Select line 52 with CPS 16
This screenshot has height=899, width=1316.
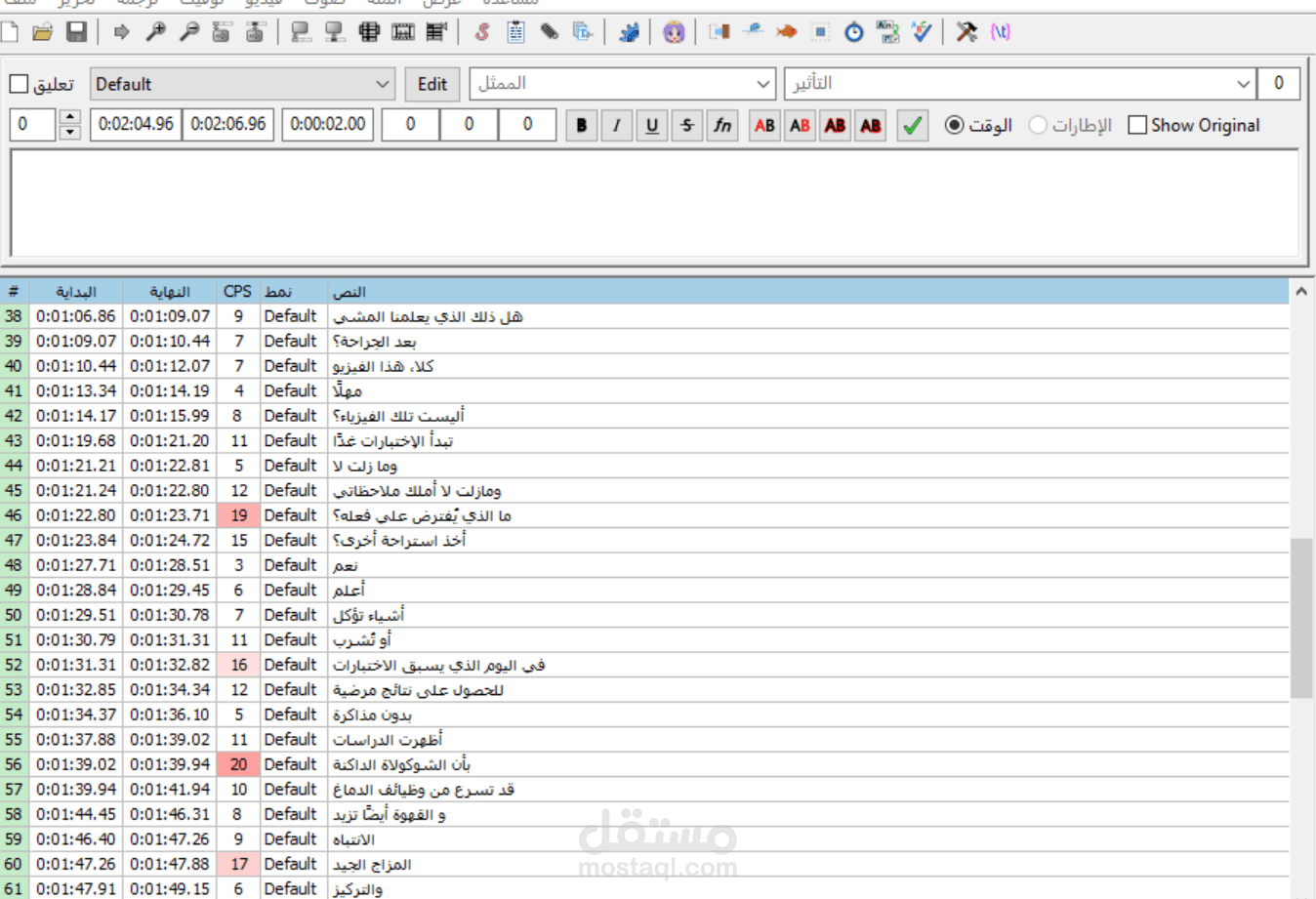click(644, 665)
